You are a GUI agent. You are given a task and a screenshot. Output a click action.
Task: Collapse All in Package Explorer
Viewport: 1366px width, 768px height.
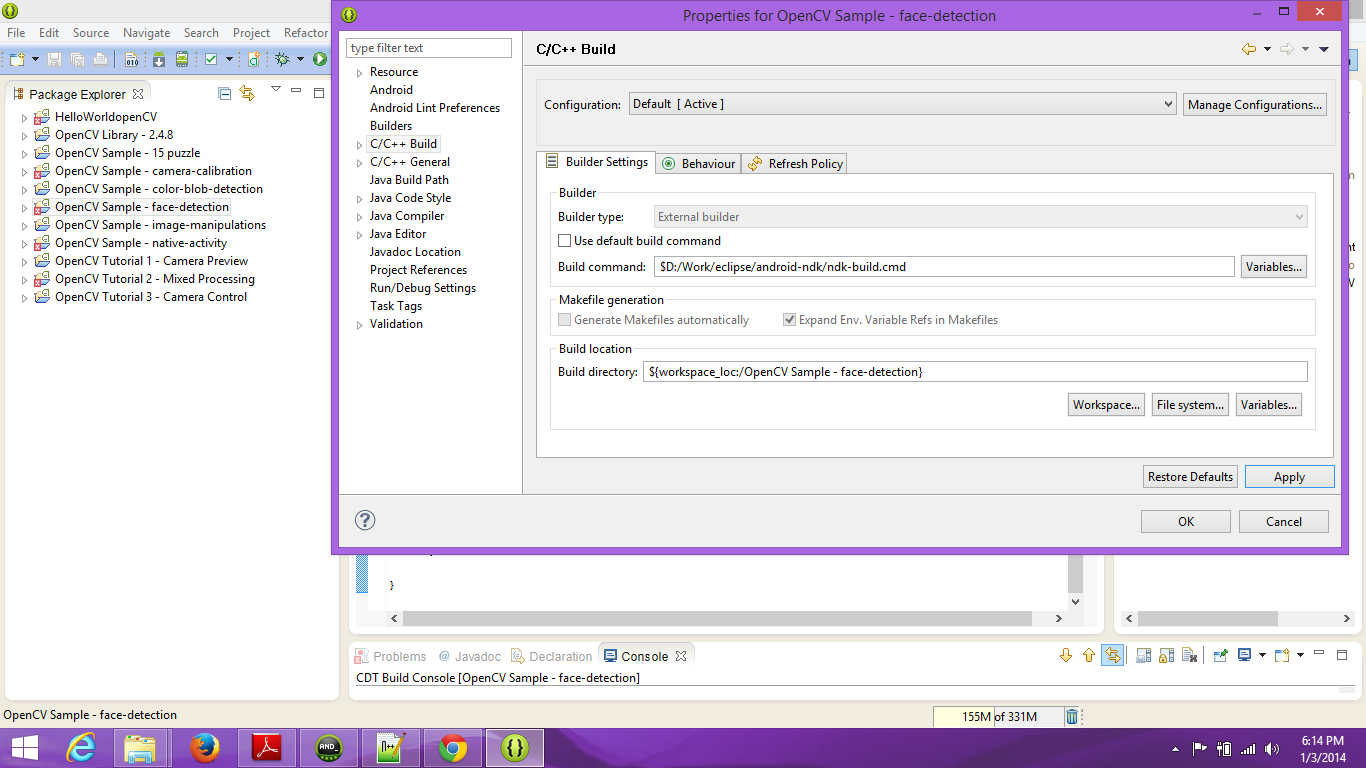[x=224, y=93]
